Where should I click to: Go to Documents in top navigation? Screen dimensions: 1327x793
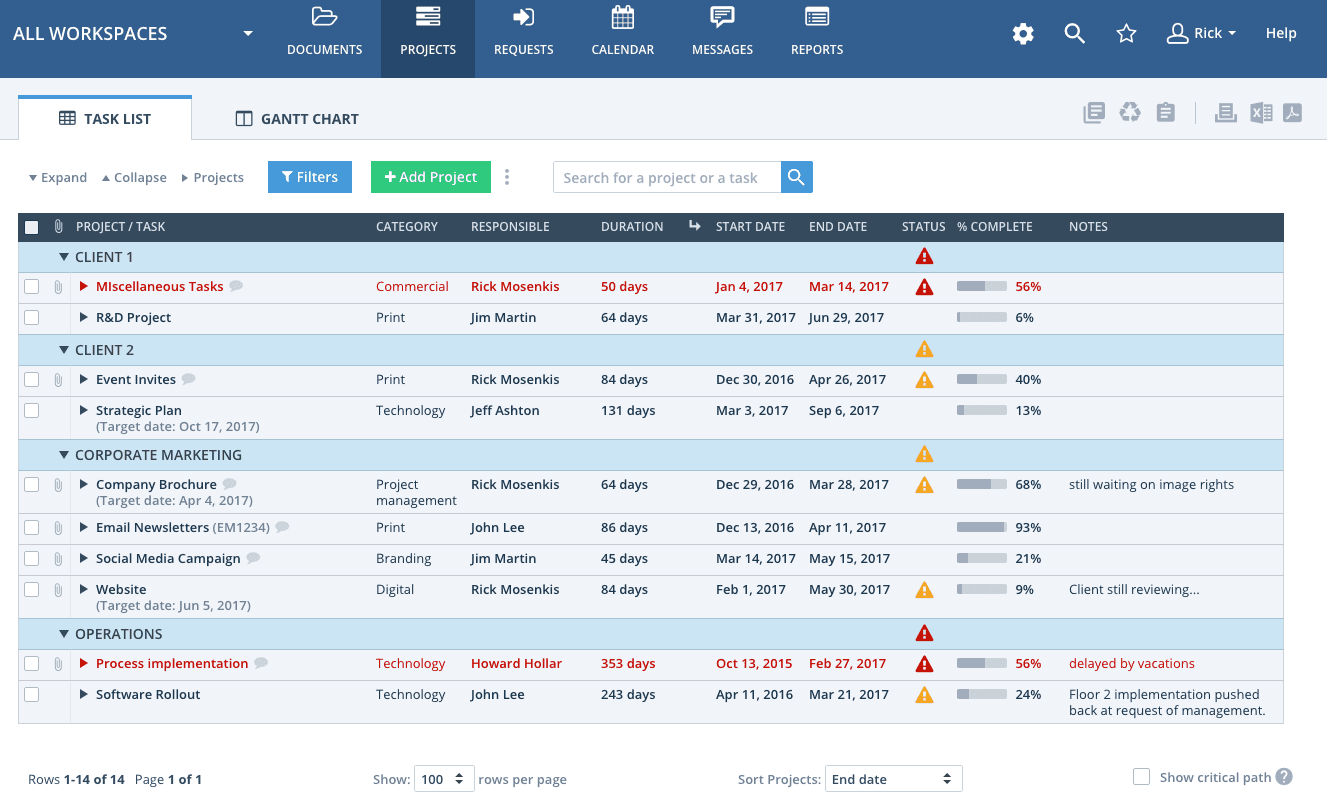click(x=324, y=34)
